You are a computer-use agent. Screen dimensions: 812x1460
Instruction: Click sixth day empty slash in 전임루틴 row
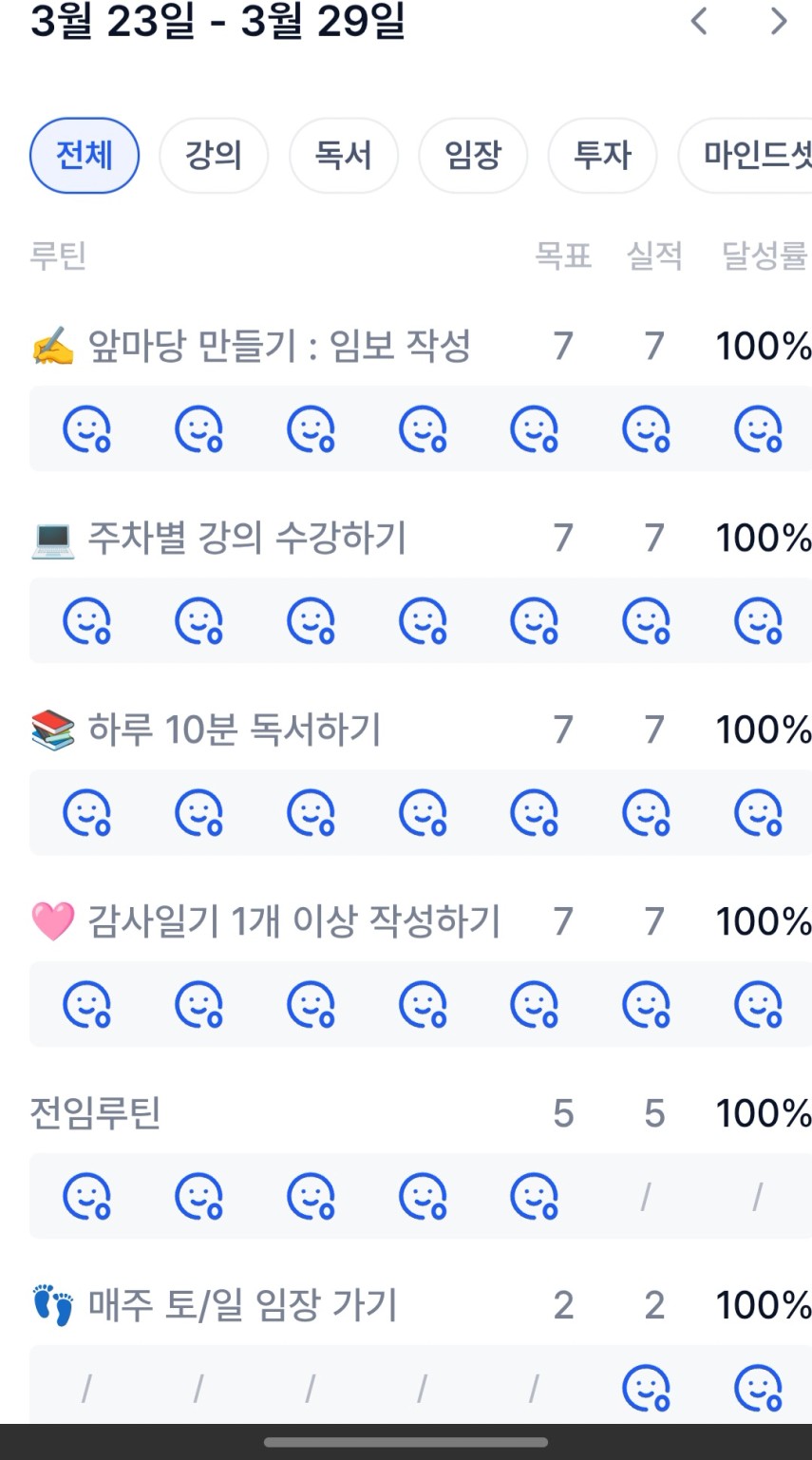pos(646,1197)
